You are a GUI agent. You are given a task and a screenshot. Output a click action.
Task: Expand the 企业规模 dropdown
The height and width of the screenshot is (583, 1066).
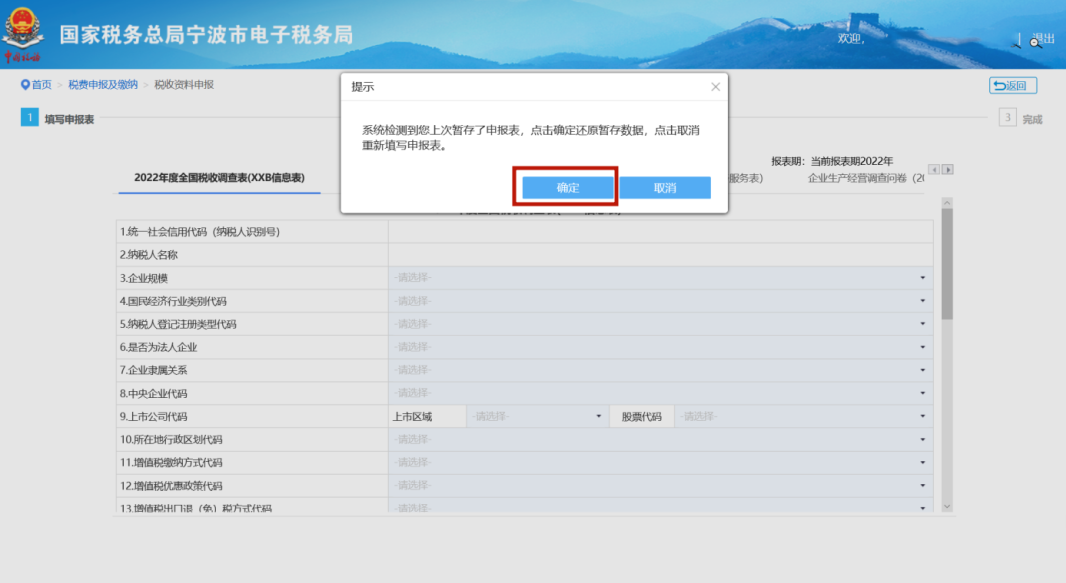point(660,278)
